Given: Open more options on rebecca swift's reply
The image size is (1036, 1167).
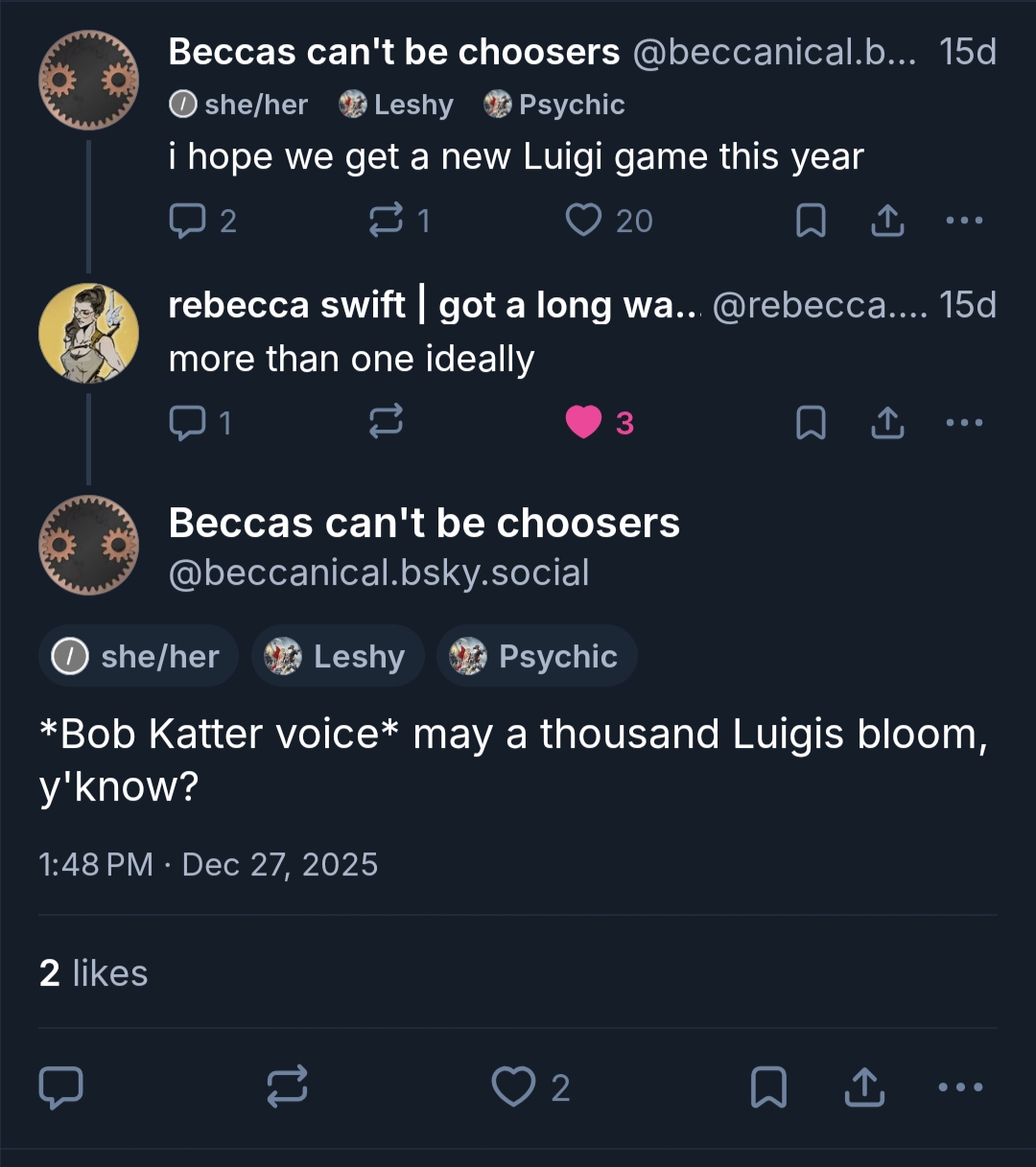Looking at the screenshot, I should coord(964,422).
